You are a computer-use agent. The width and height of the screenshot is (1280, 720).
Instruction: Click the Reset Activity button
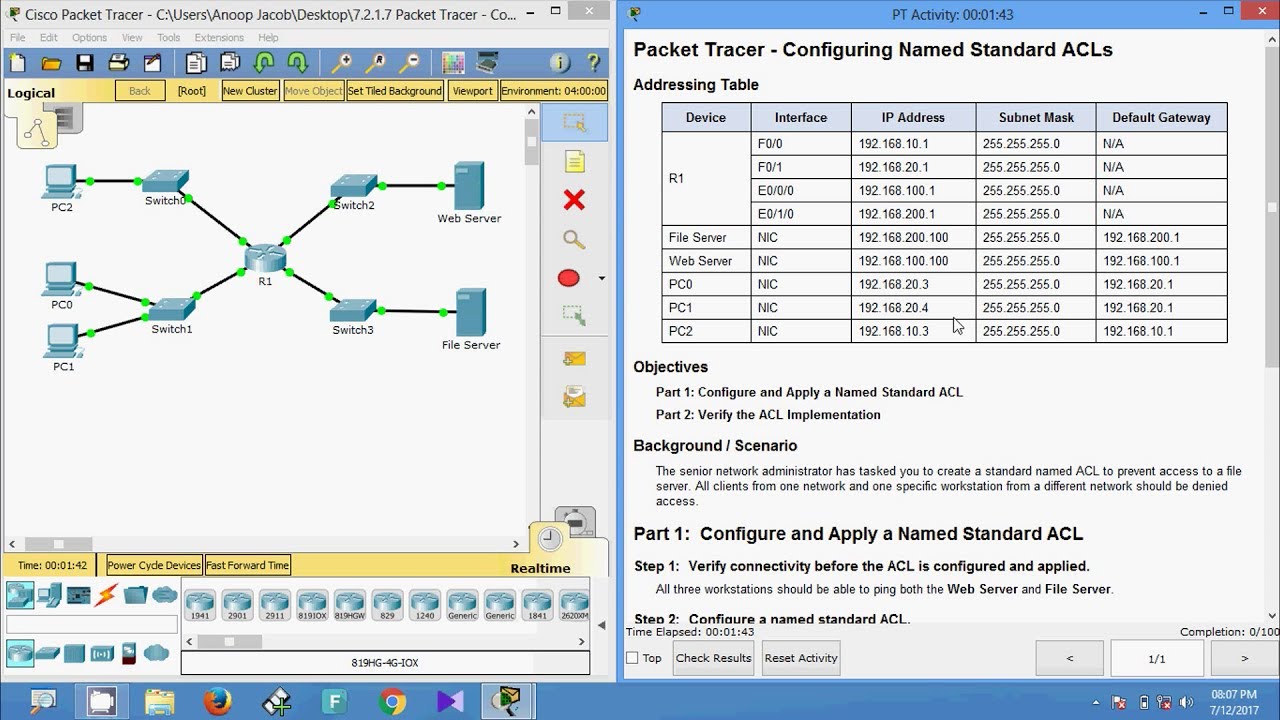click(801, 658)
